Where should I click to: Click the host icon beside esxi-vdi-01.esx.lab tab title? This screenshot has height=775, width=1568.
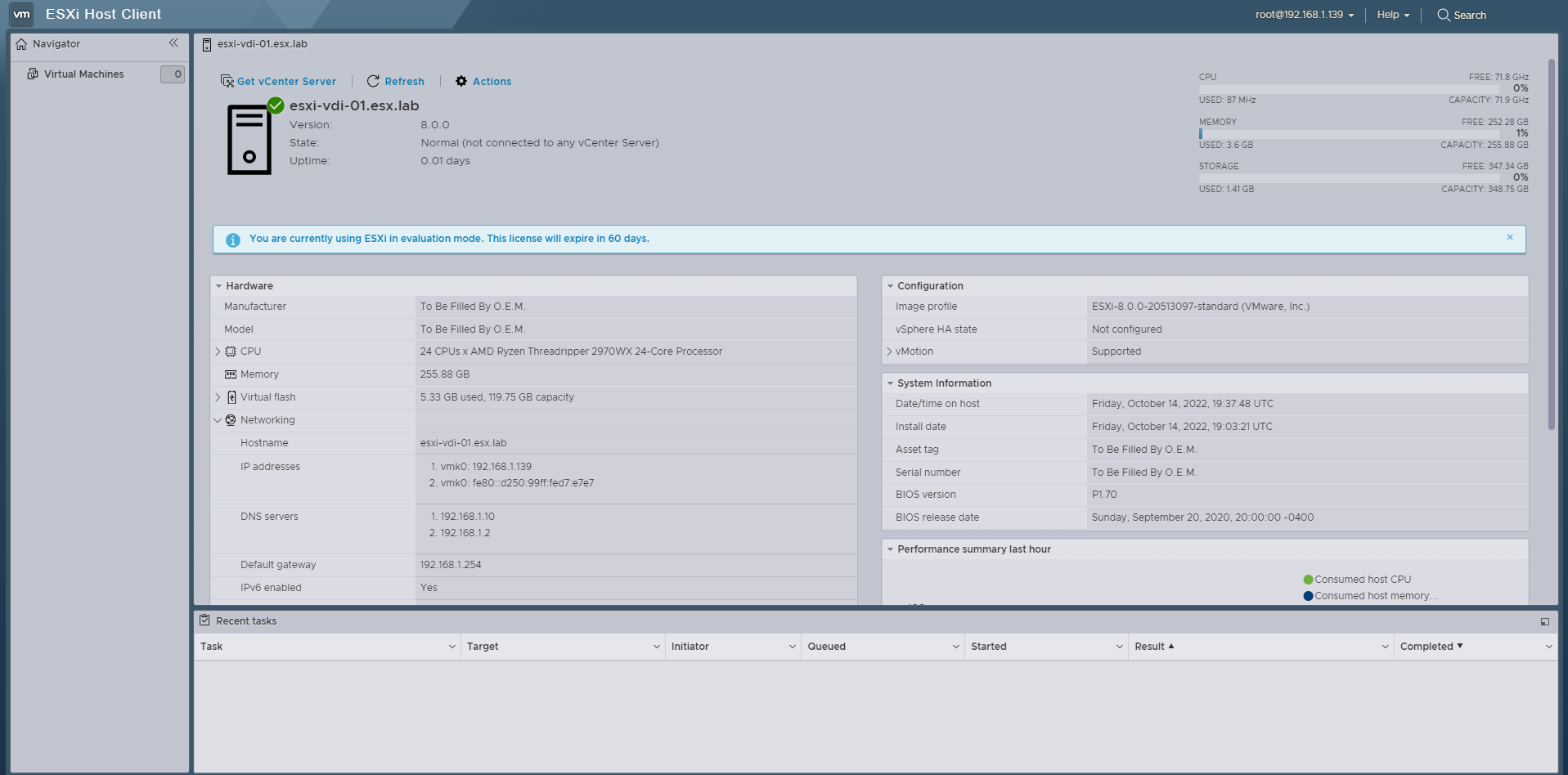click(x=207, y=44)
